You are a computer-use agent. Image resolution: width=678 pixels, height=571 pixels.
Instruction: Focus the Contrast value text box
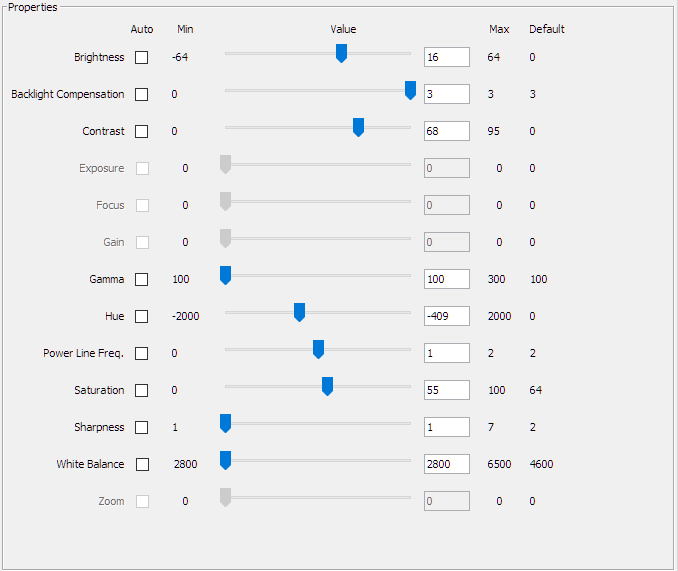(x=446, y=131)
